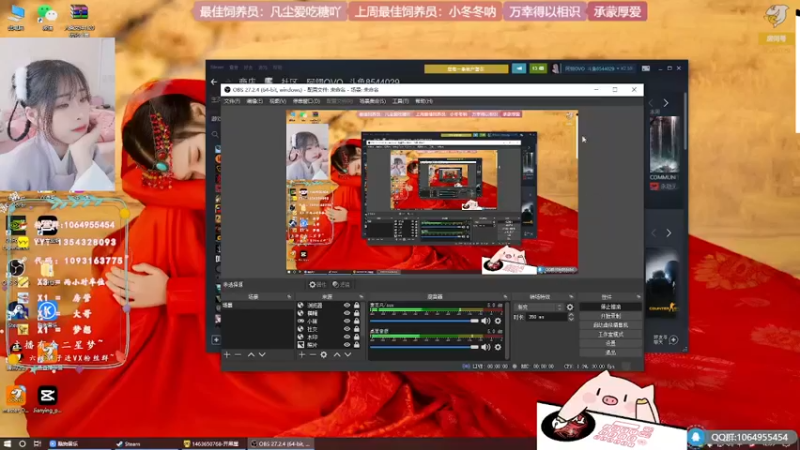Click the OBS taskbar button

click(x=281, y=444)
